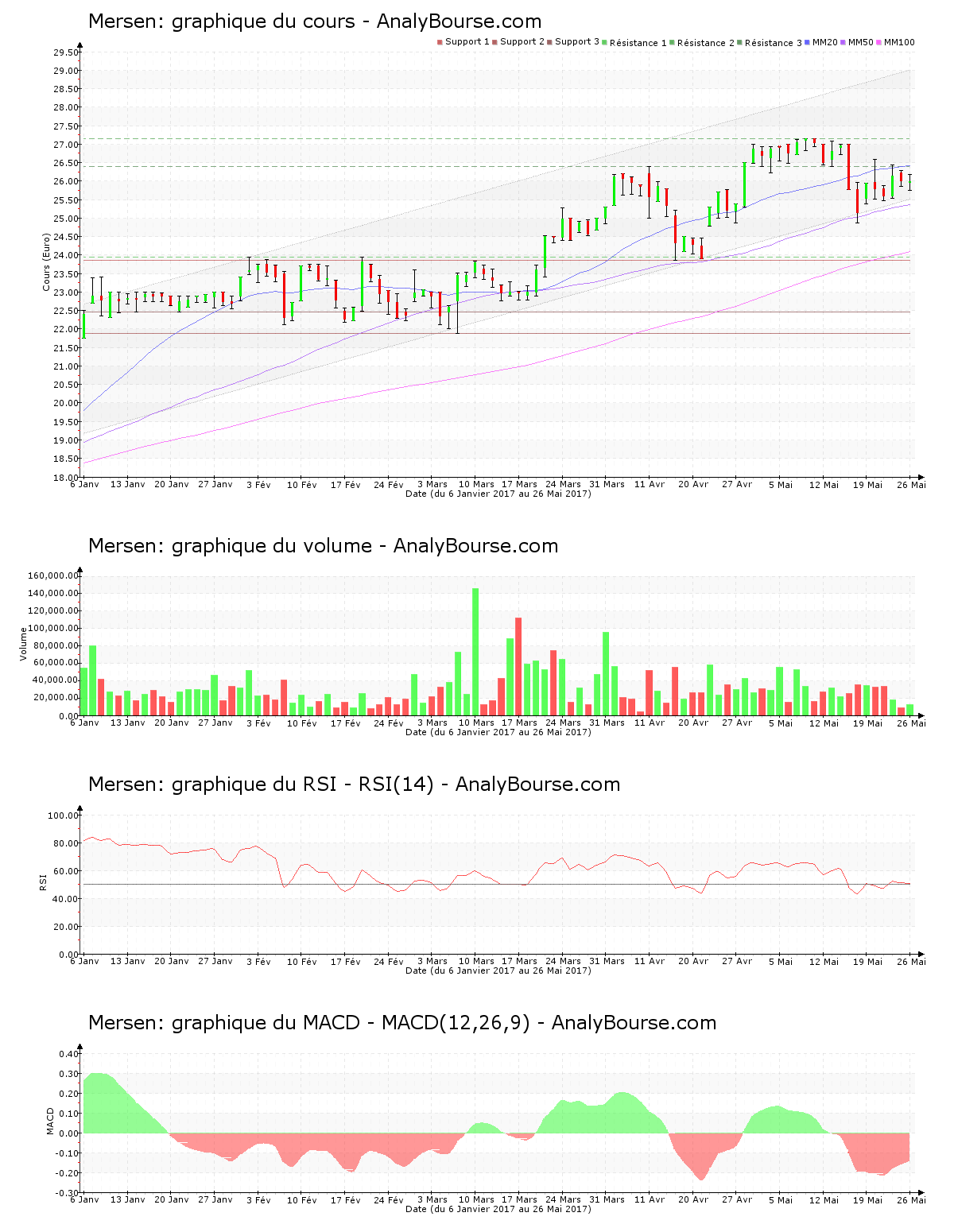The height and width of the screenshot is (1232, 954).
Task: Click the 29.50 value on price axis
Action: coord(65,52)
